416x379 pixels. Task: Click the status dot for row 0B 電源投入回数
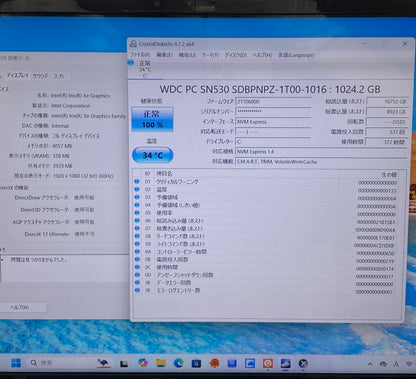[x=137, y=259]
